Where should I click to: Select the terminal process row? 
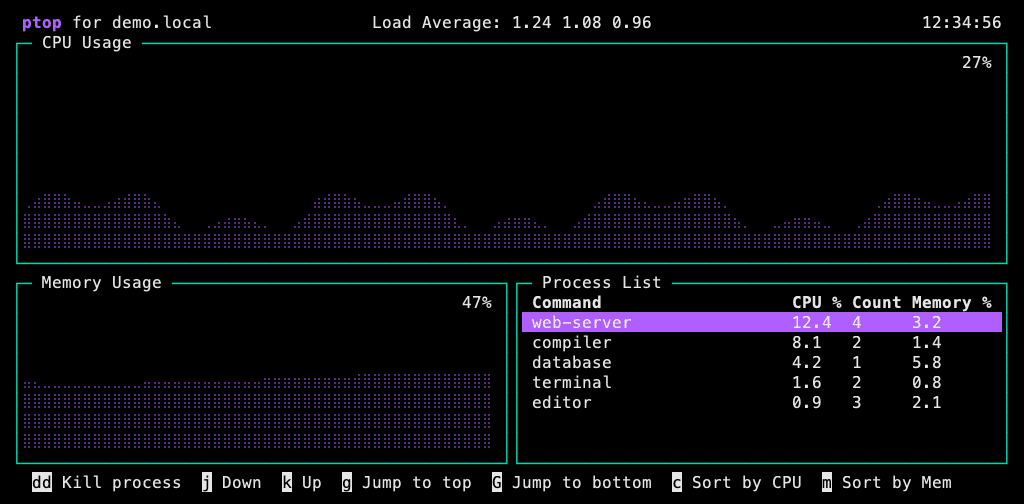pos(761,382)
